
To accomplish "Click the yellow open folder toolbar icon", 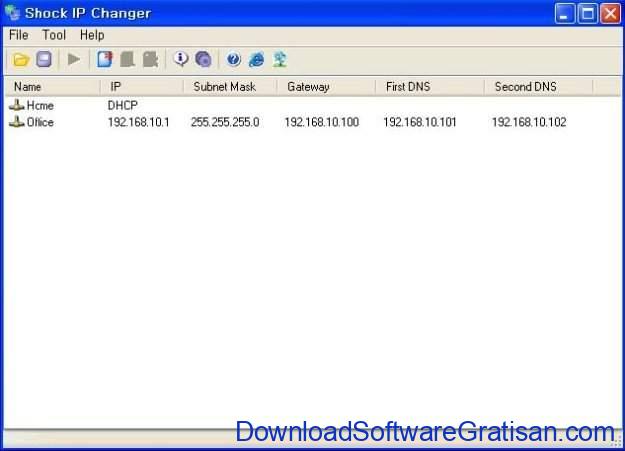I will click(x=21, y=60).
